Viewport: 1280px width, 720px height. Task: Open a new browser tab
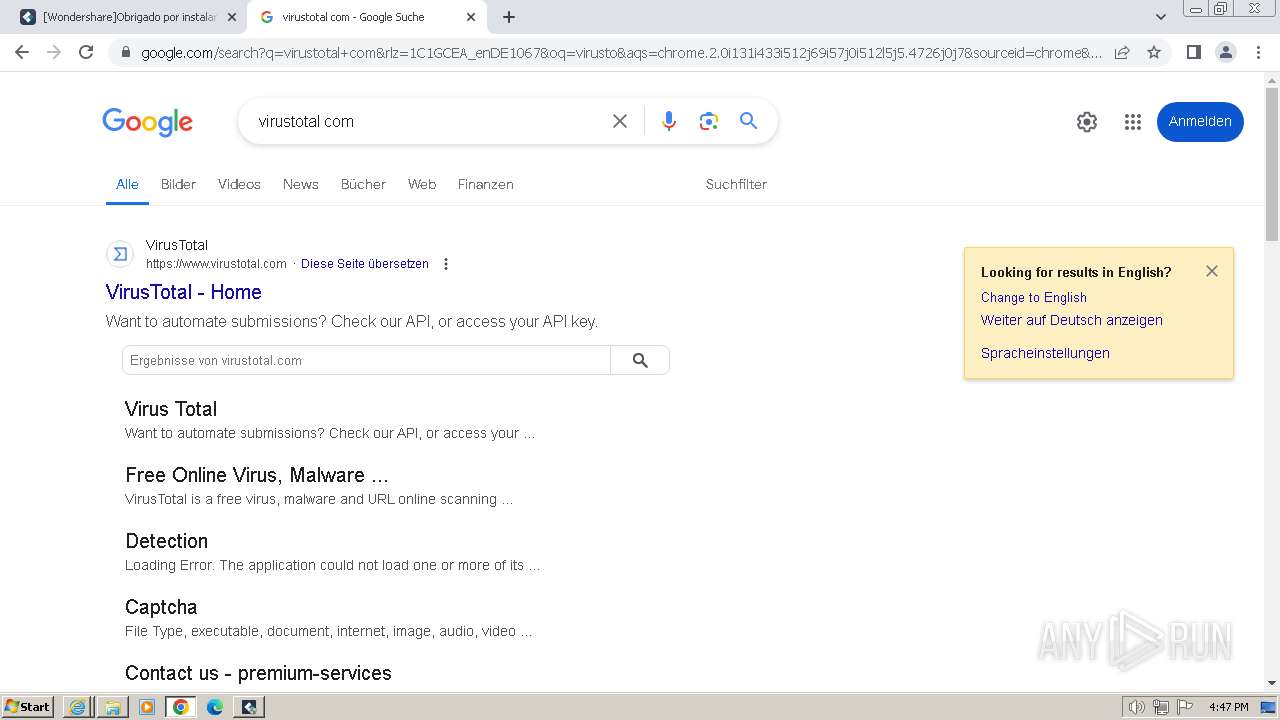pos(508,17)
